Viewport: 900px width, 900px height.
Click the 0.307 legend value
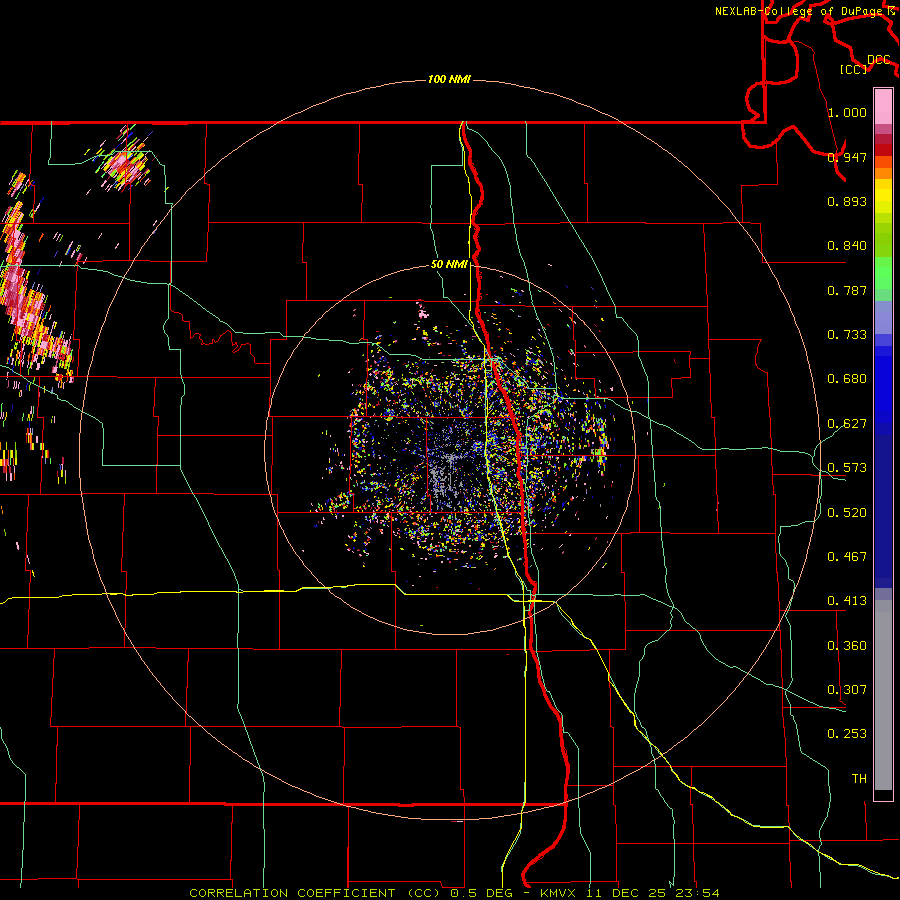click(847, 689)
